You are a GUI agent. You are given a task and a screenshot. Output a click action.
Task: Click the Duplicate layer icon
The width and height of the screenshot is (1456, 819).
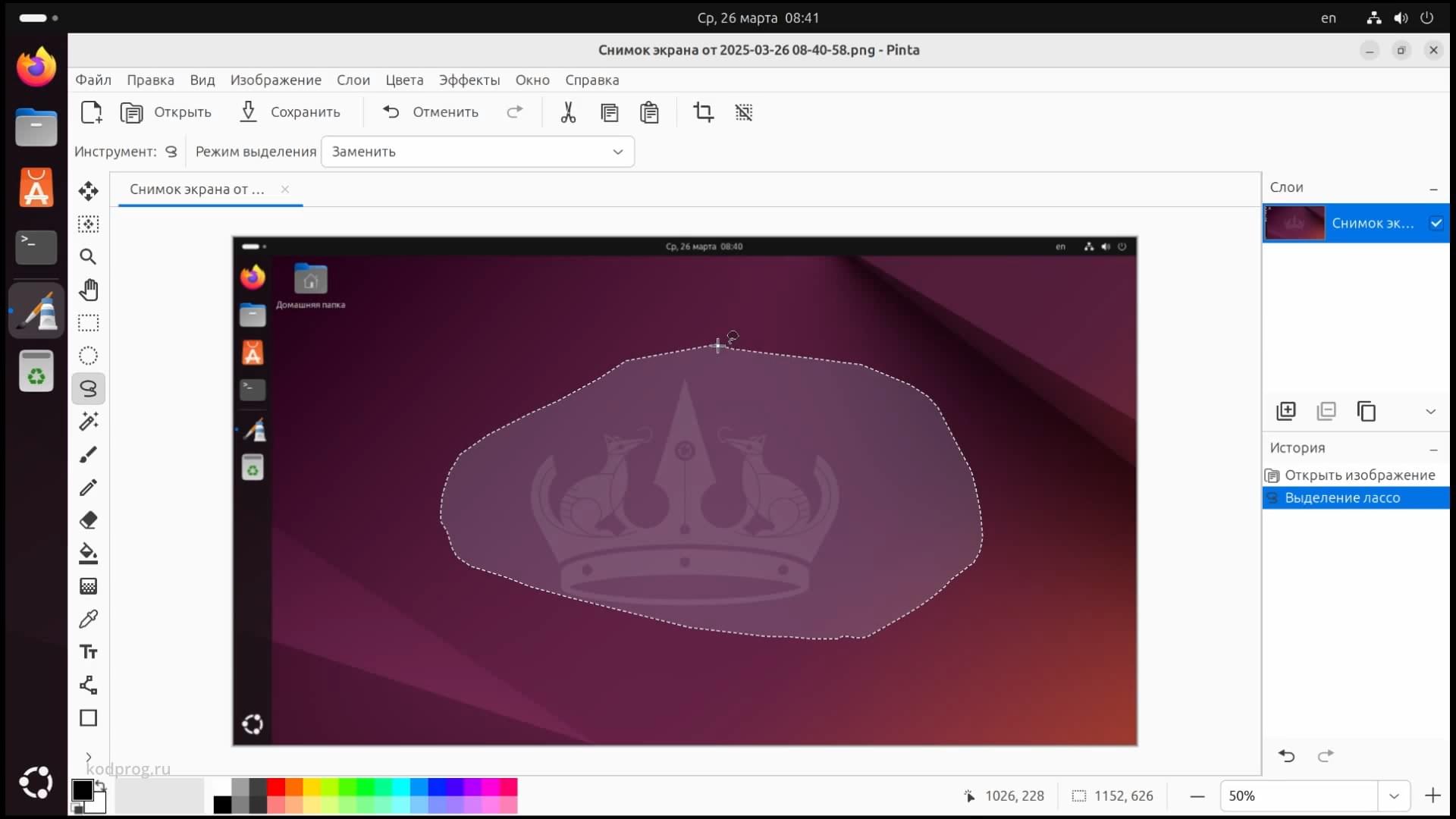coord(1367,411)
